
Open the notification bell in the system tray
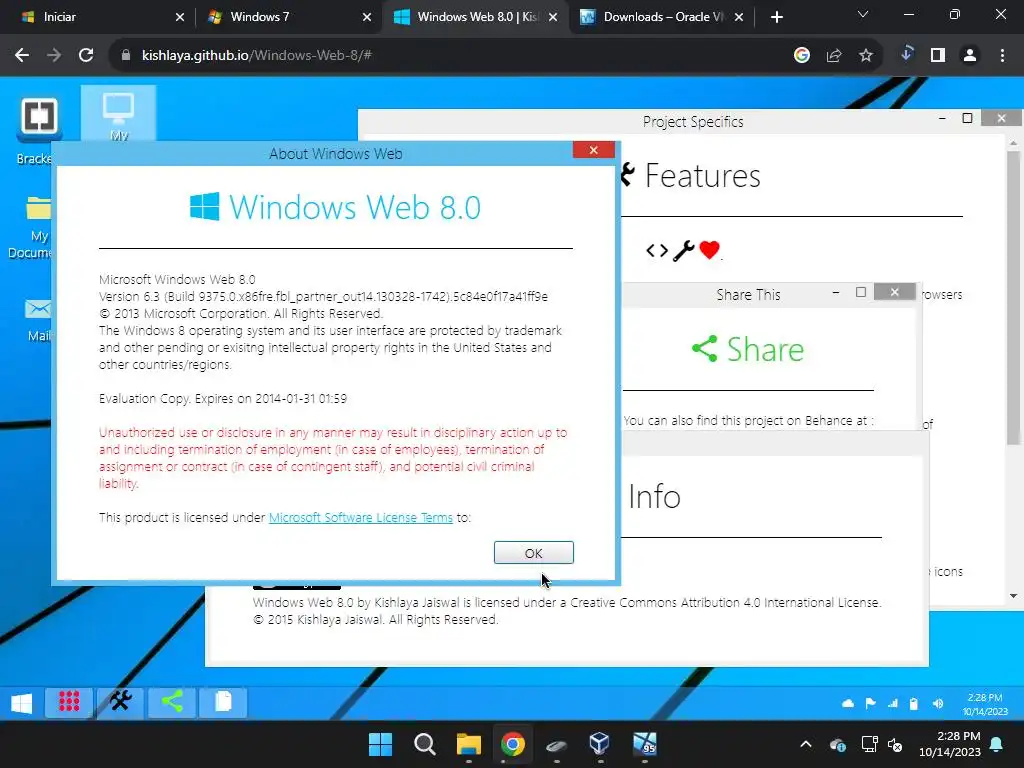pyautogui.click(x=997, y=744)
